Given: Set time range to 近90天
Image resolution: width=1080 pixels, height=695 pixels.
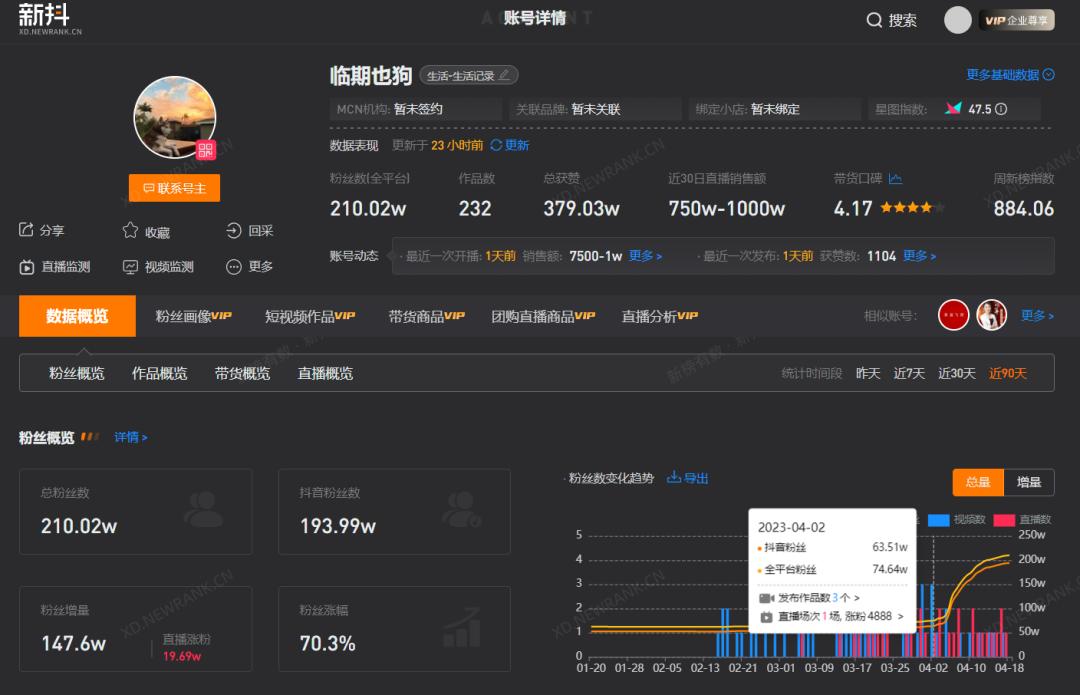Looking at the screenshot, I should tap(1008, 373).
